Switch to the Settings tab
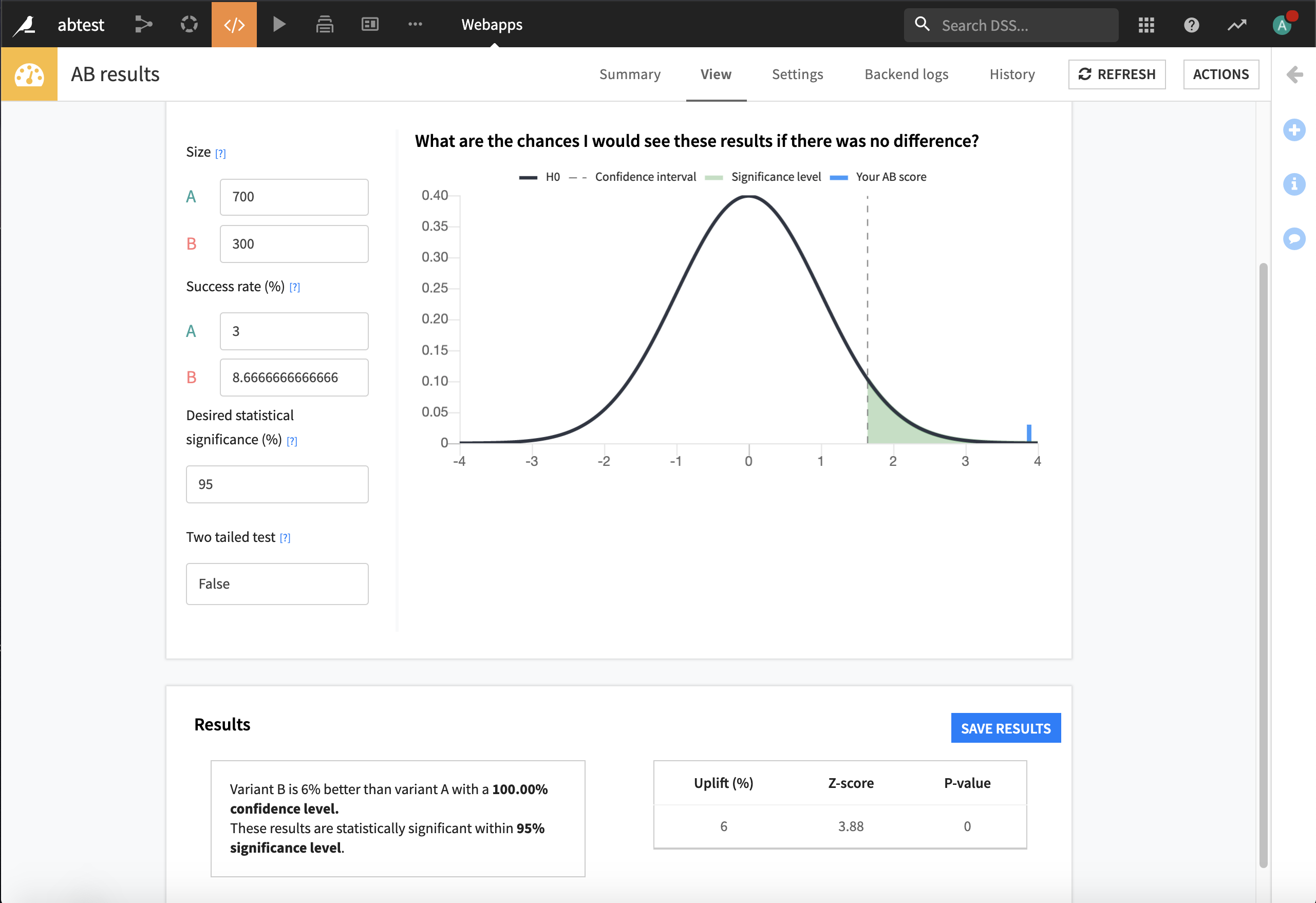 [797, 74]
